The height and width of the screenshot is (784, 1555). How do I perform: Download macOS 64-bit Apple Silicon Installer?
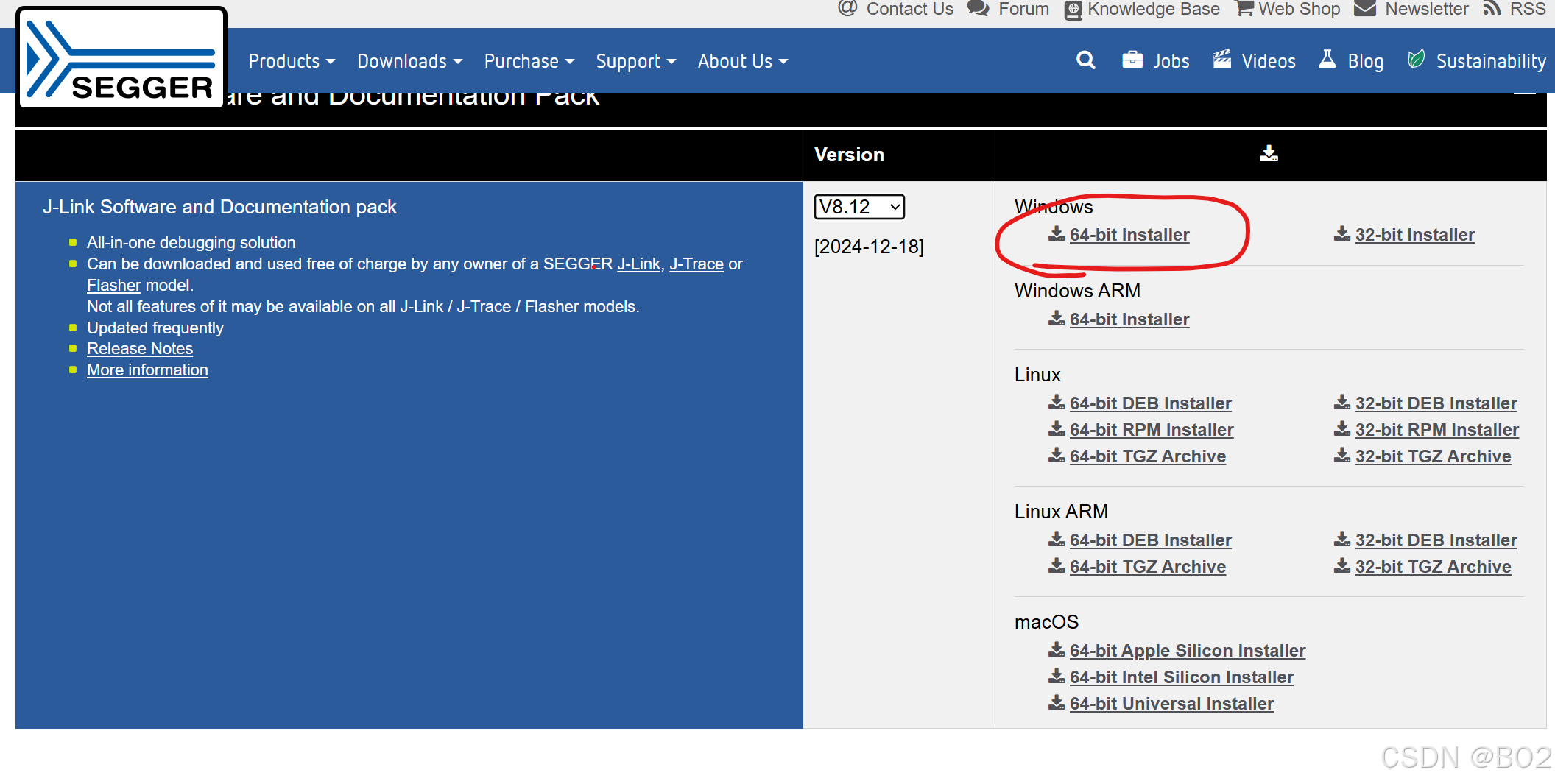(1187, 651)
